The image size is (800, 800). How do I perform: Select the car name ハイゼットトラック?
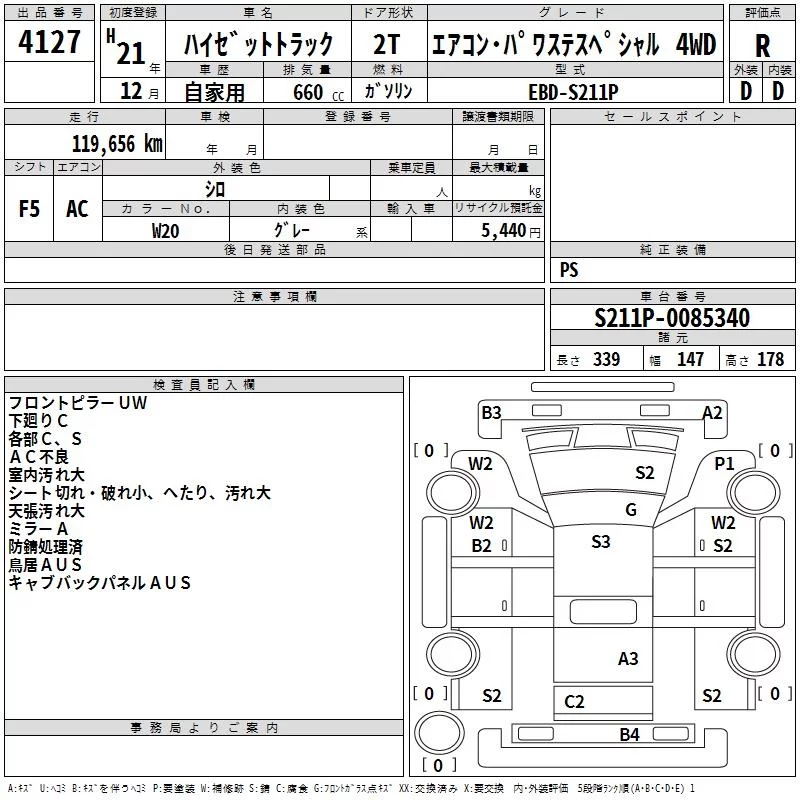click(258, 44)
